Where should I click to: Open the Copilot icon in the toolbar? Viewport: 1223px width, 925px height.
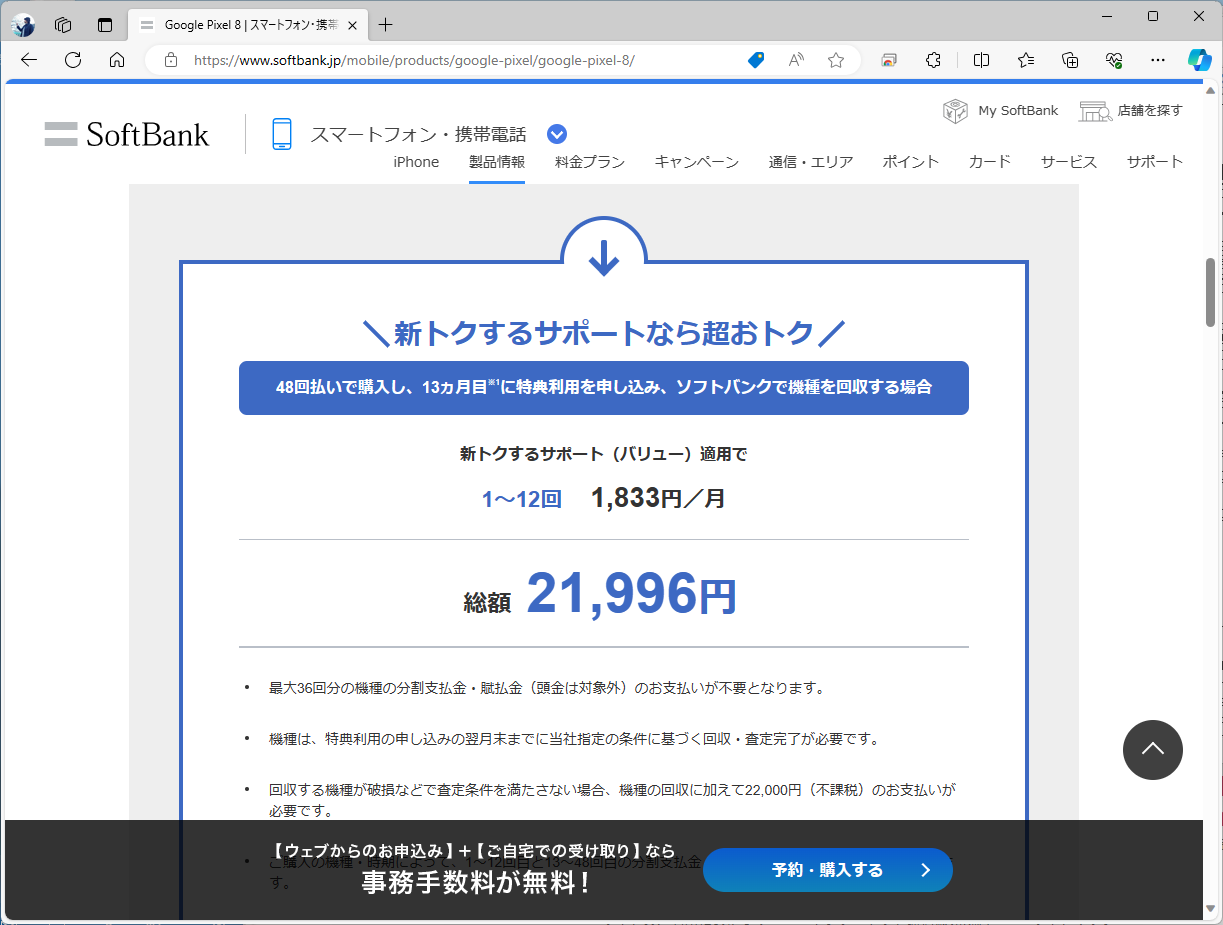pos(1199,60)
